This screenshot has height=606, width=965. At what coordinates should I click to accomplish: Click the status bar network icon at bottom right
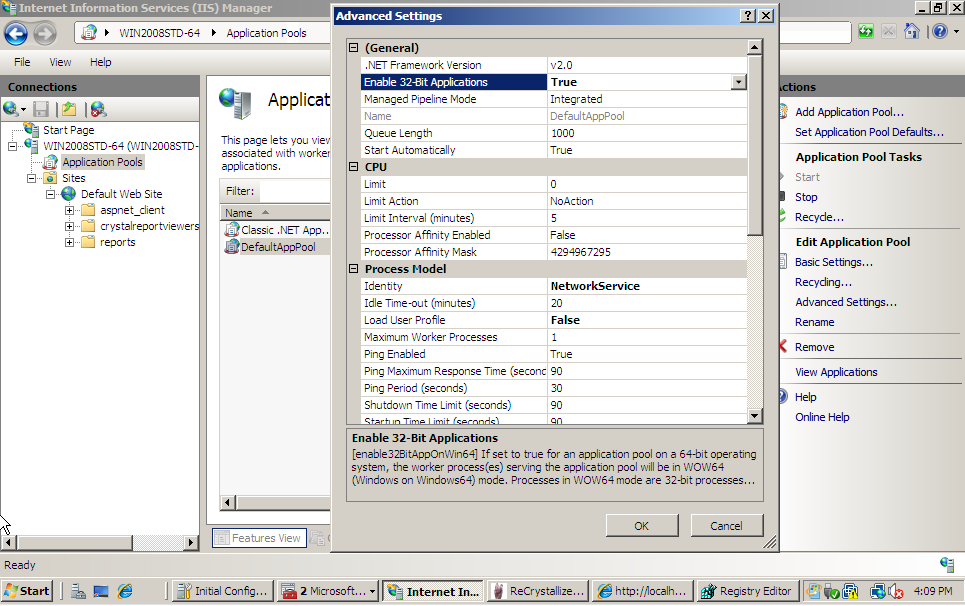pos(947,564)
